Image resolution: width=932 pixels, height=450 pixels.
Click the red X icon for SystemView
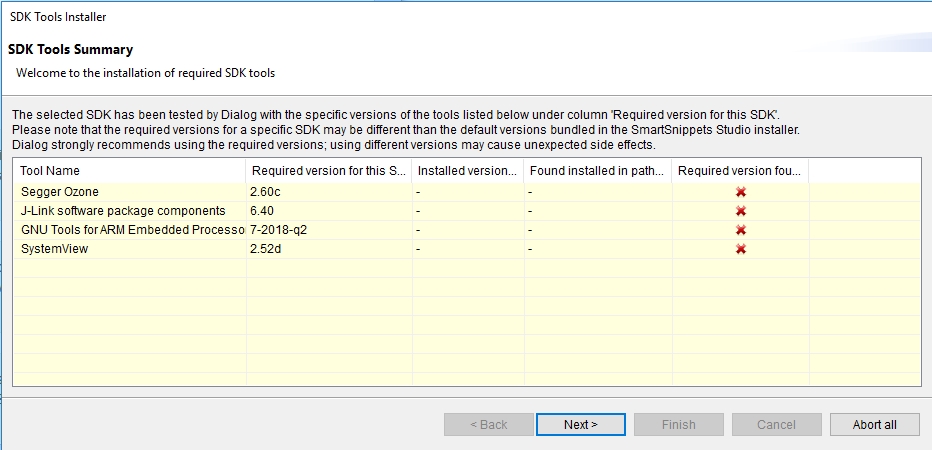tap(741, 249)
